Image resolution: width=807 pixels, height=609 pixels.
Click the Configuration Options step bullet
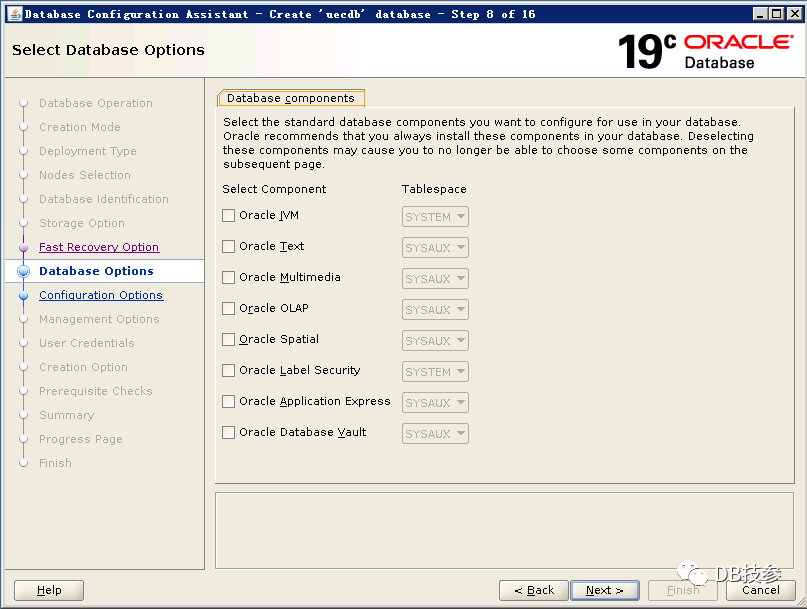point(23,295)
